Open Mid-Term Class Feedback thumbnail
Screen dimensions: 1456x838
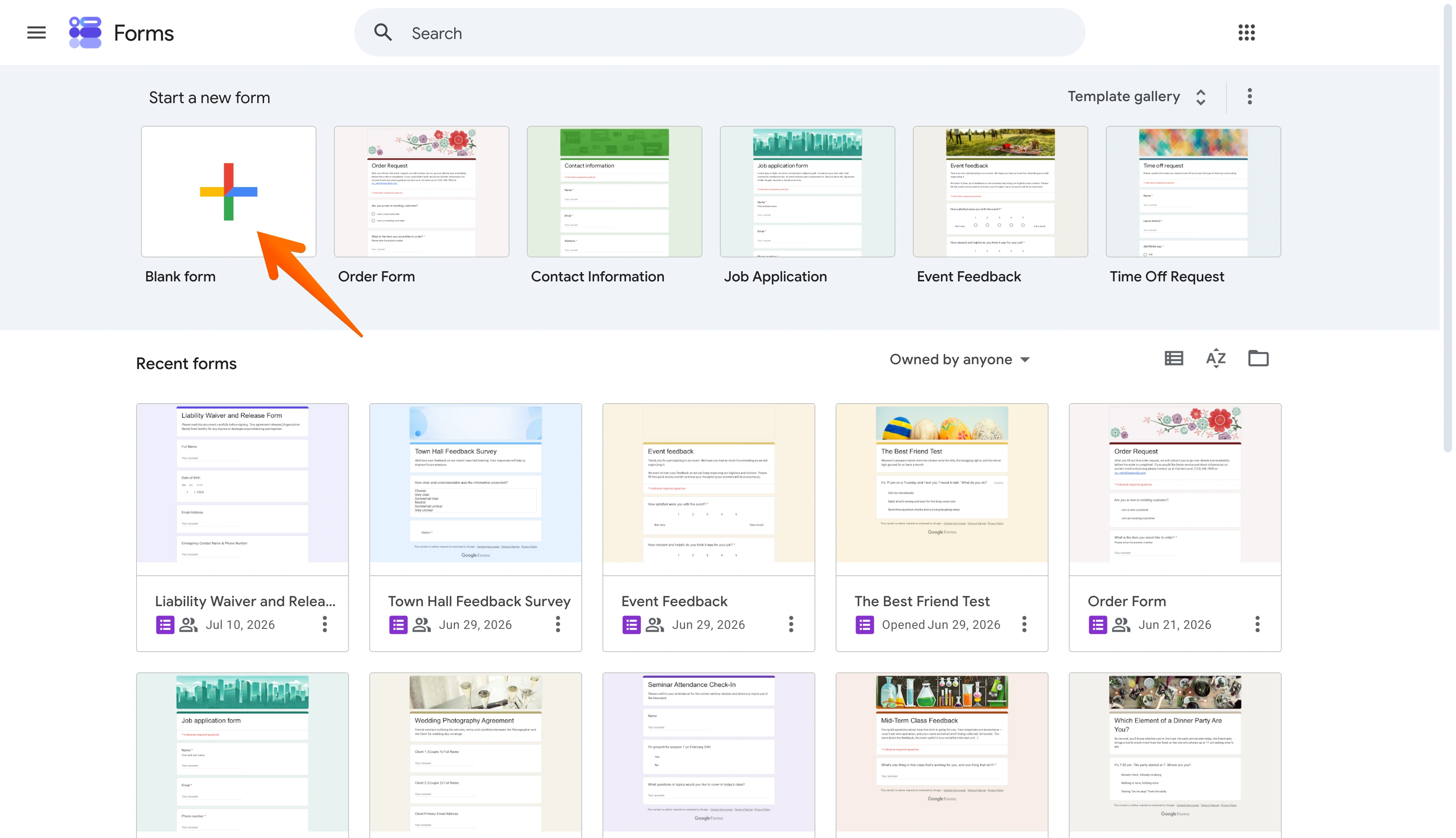coord(942,755)
